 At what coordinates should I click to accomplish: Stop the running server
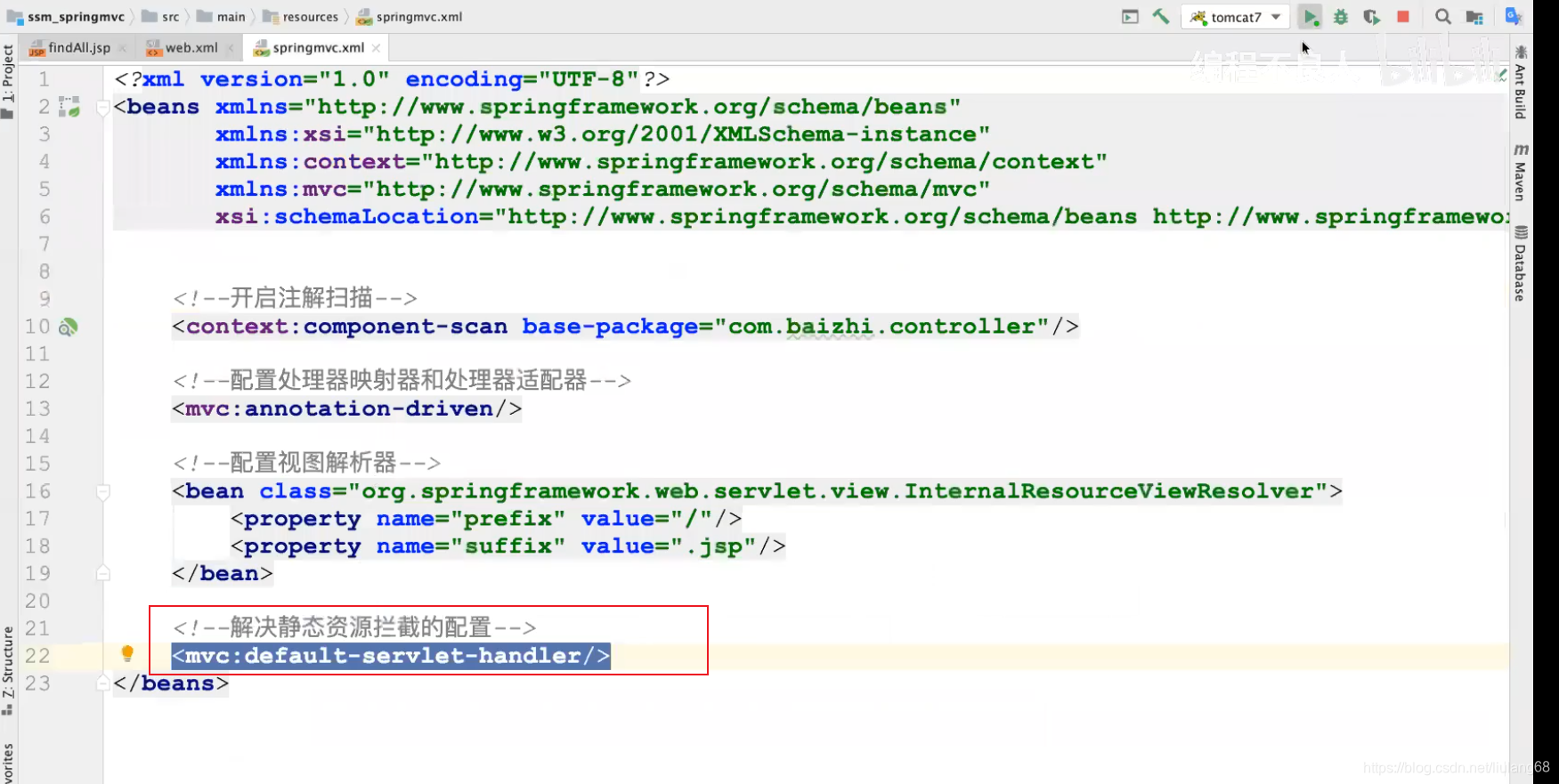[x=1403, y=17]
